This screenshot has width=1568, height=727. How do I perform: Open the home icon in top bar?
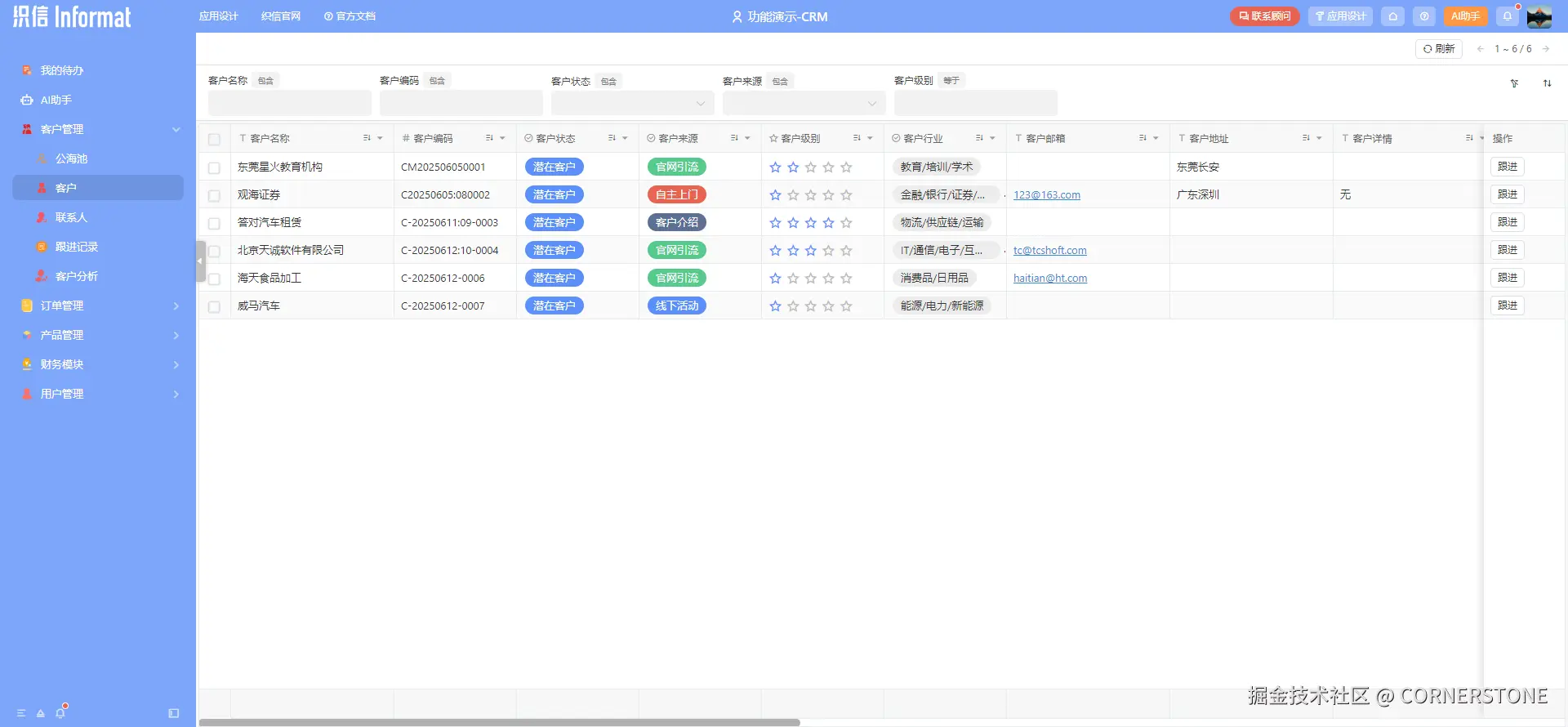tap(1393, 16)
